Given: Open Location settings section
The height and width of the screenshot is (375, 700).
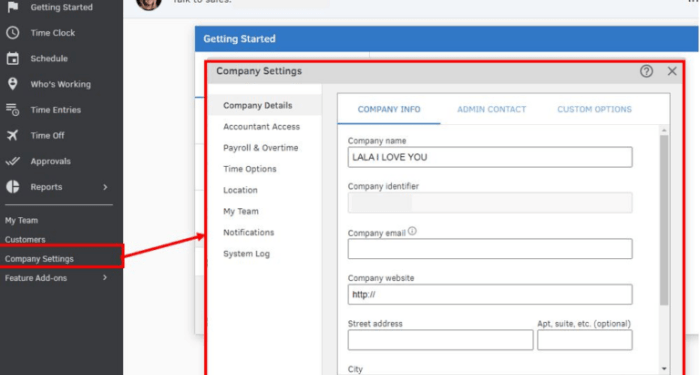Looking at the screenshot, I should coord(241,190).
